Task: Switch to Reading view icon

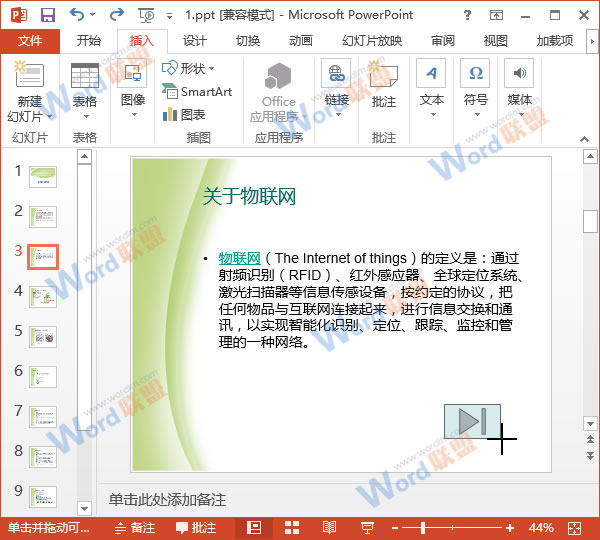Action: pos(329,528)
